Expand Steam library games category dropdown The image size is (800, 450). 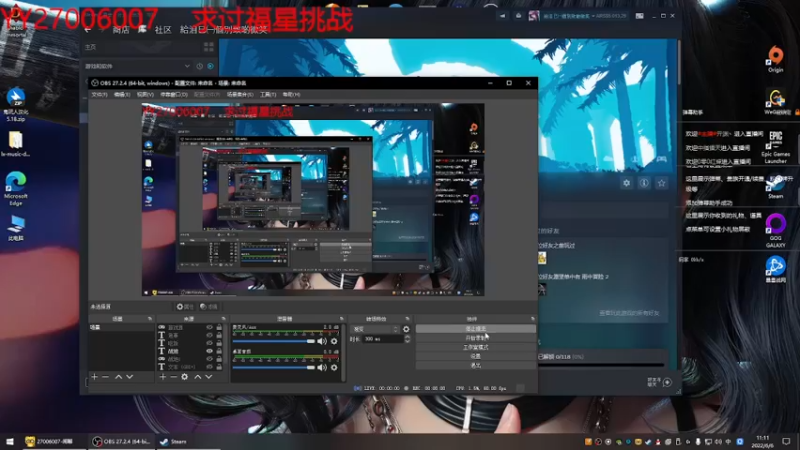click(x=187, y=66)
